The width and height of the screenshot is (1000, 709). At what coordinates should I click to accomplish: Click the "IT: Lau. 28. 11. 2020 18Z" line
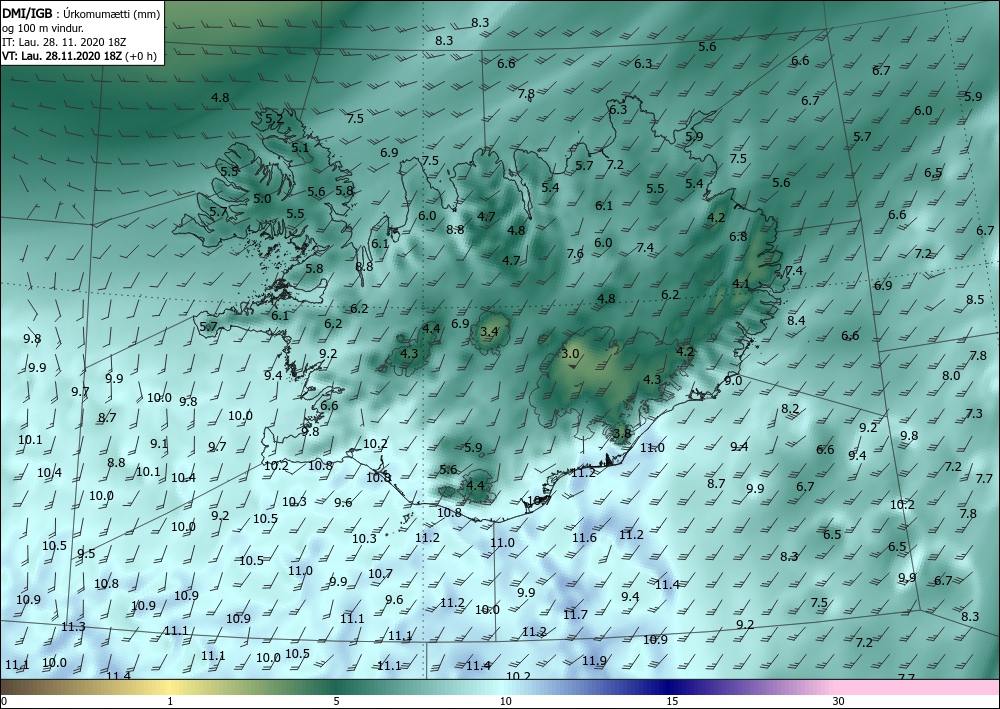coord(64,42)
